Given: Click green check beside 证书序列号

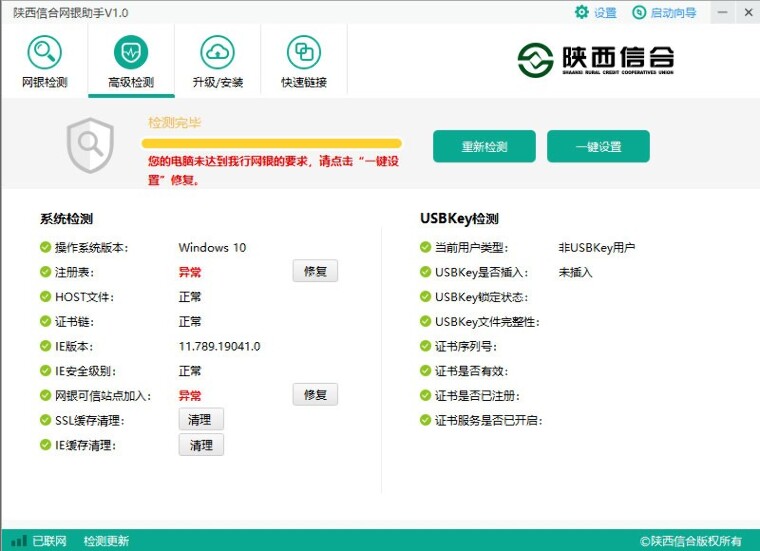Looking at the screenshot, I should click(425, 346).
